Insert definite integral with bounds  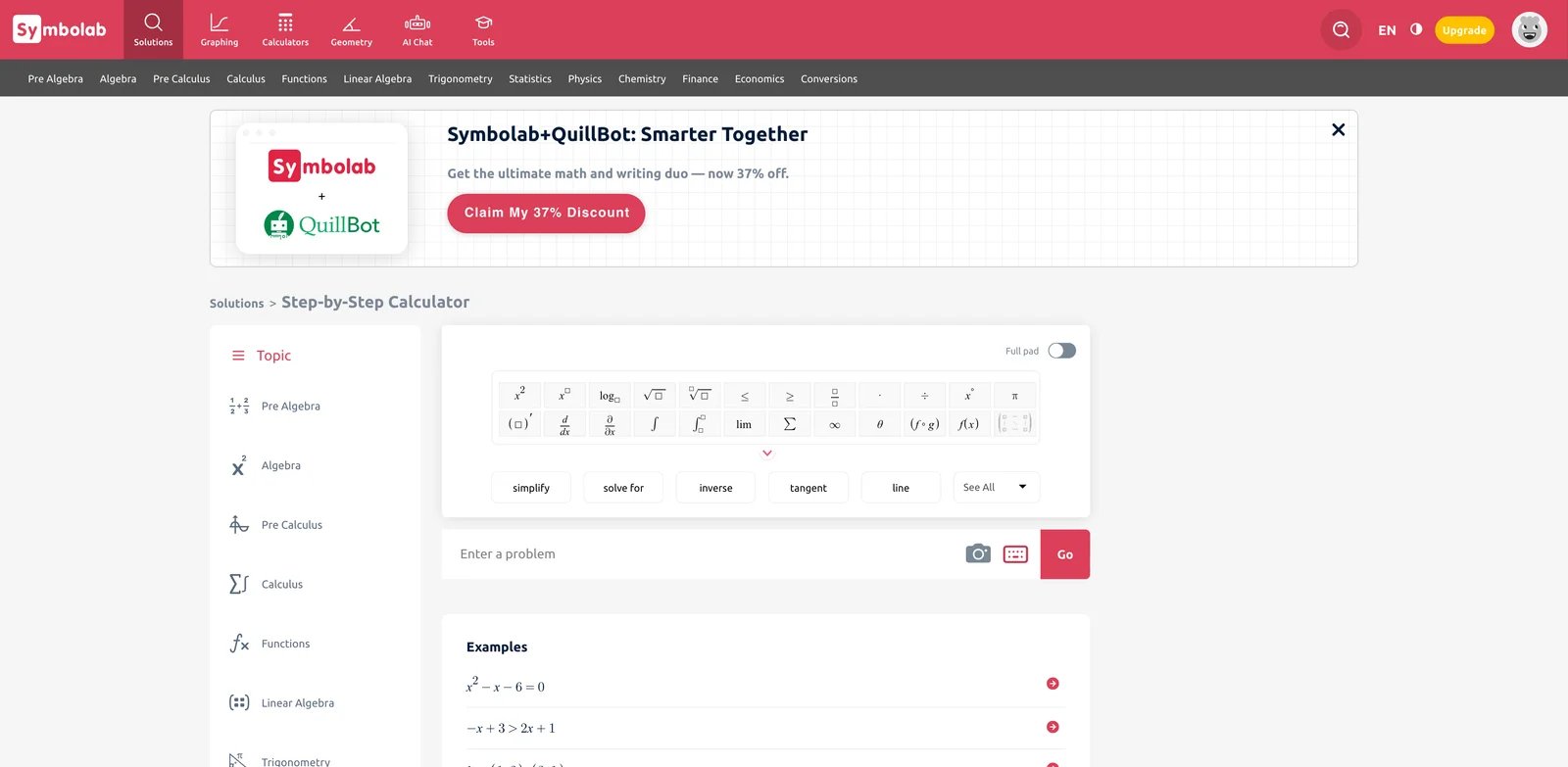pyautogui.click(x=700, y=424)
